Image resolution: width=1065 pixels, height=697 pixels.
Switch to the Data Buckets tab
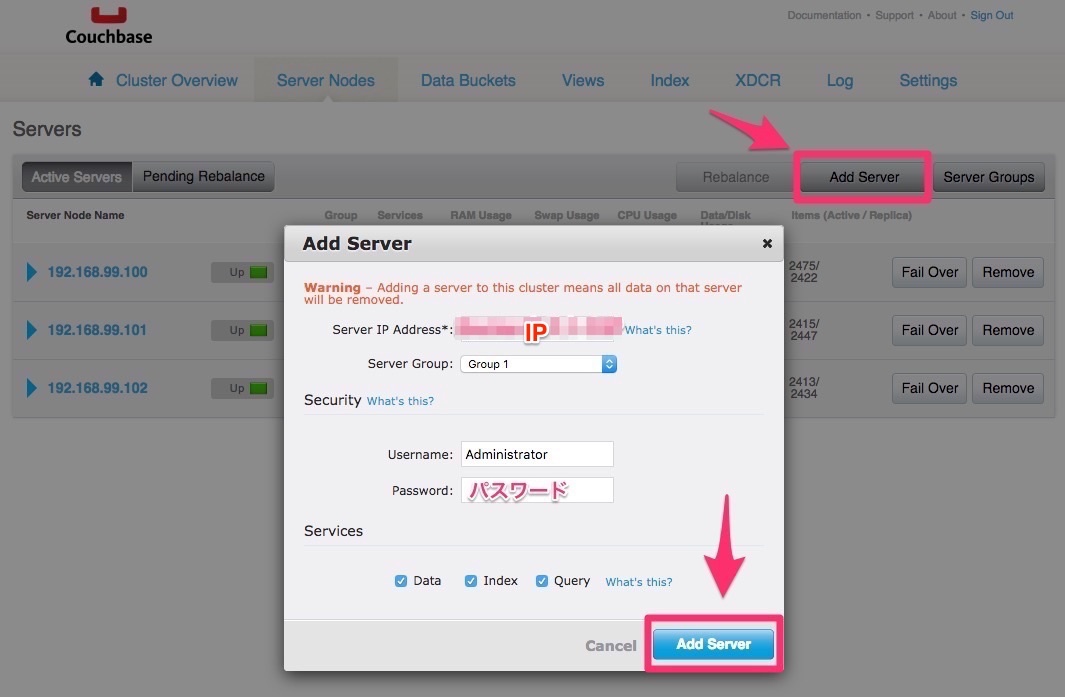[x=468, y=80]
